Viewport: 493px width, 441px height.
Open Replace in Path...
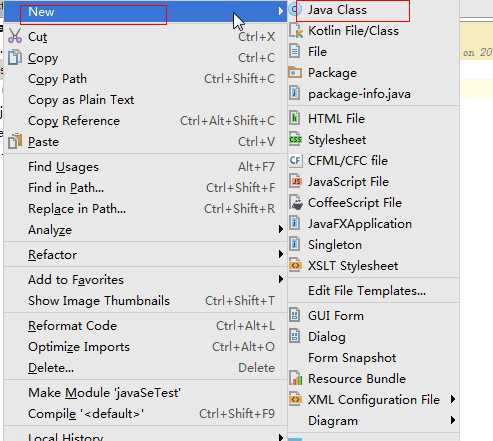(x=145, y=209)
